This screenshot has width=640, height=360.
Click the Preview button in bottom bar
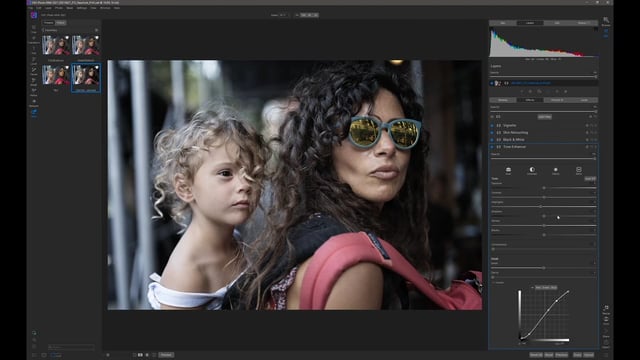(166, 355)
